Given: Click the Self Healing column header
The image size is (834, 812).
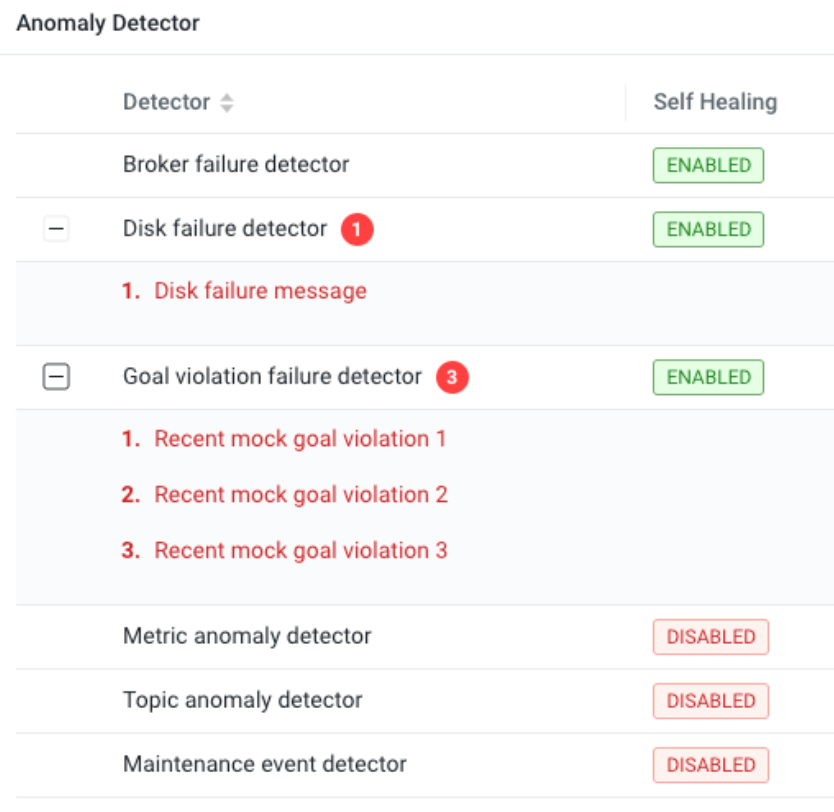Looking at the screenshot, I should (x=715, y=102).
